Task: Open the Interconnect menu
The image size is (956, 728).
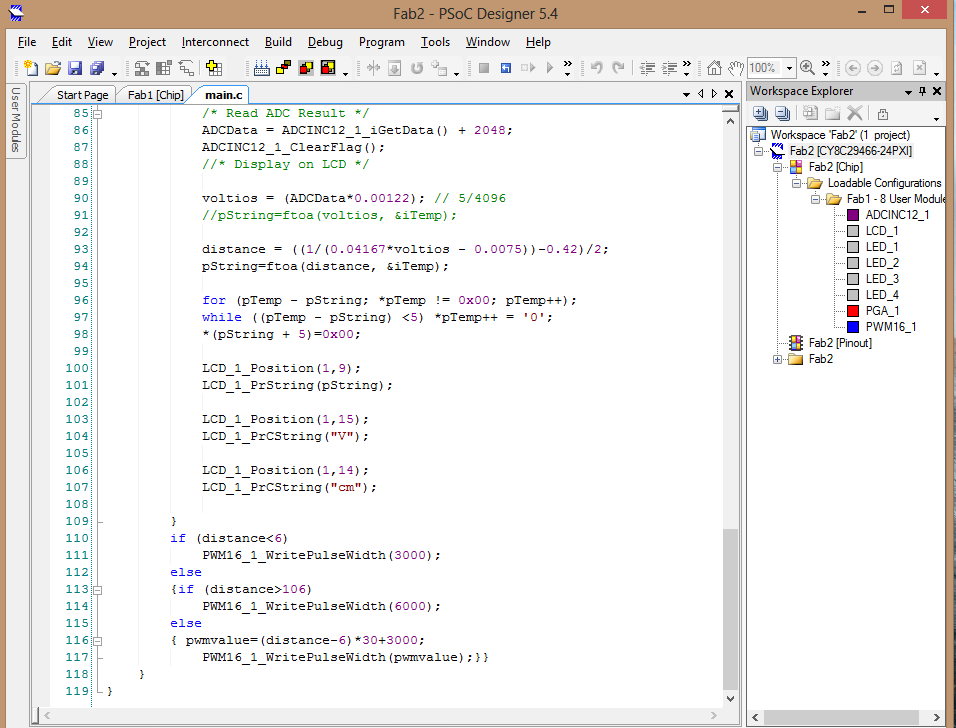Action: pyautogui.click(x=215, y=42)
